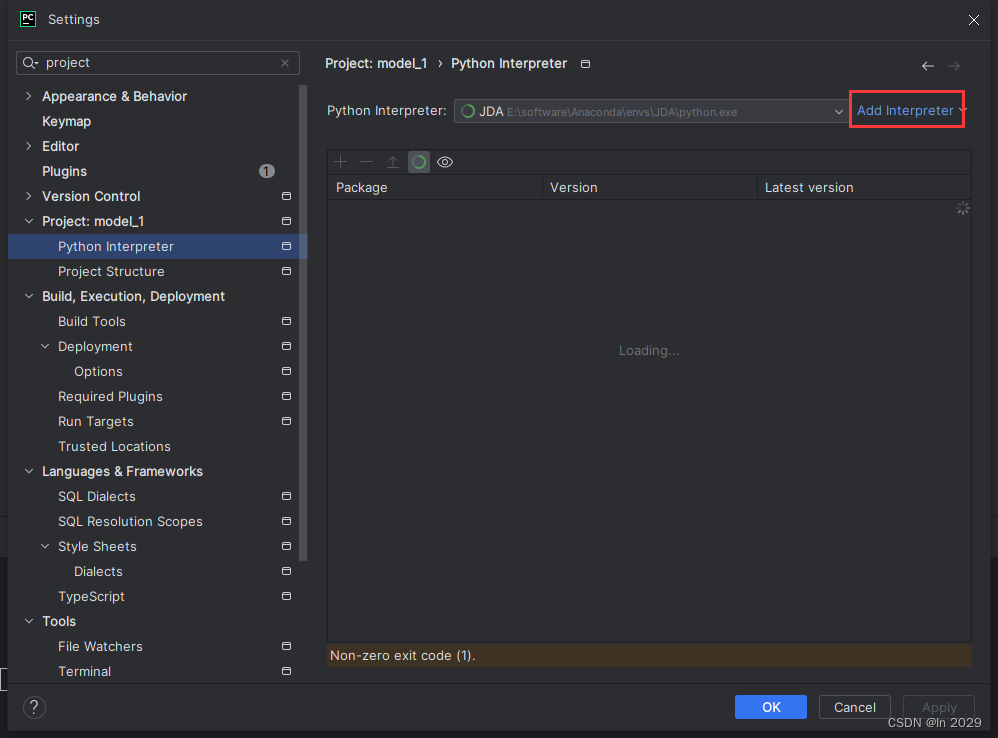Click project-level icon beside Python Interpreter breadcrumb

pyautogui.click(x=586, y=64)
